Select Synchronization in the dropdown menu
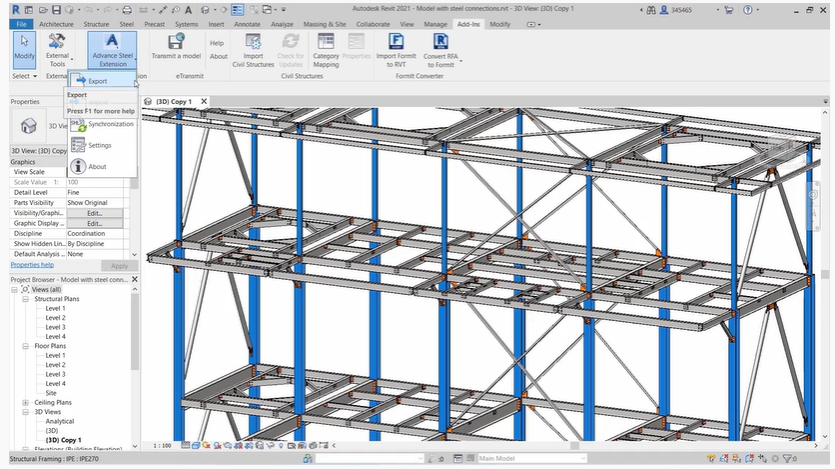Image resolution: width=835 pixels, height=469 pixels. coord(110,124)
